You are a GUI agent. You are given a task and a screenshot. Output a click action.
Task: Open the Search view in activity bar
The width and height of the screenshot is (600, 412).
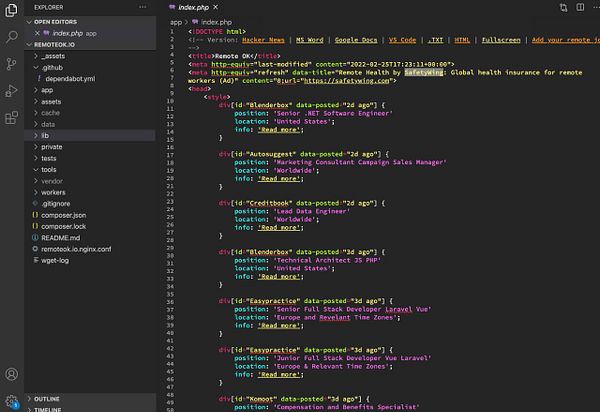point(12,38)
